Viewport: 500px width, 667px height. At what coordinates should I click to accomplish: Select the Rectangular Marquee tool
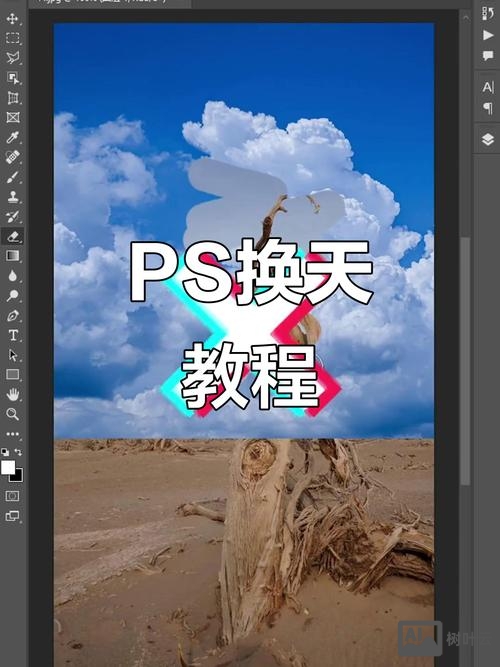(x=12, y=38)
